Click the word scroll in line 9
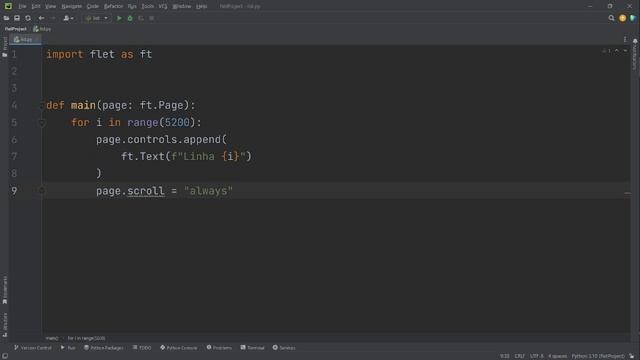 146,191
